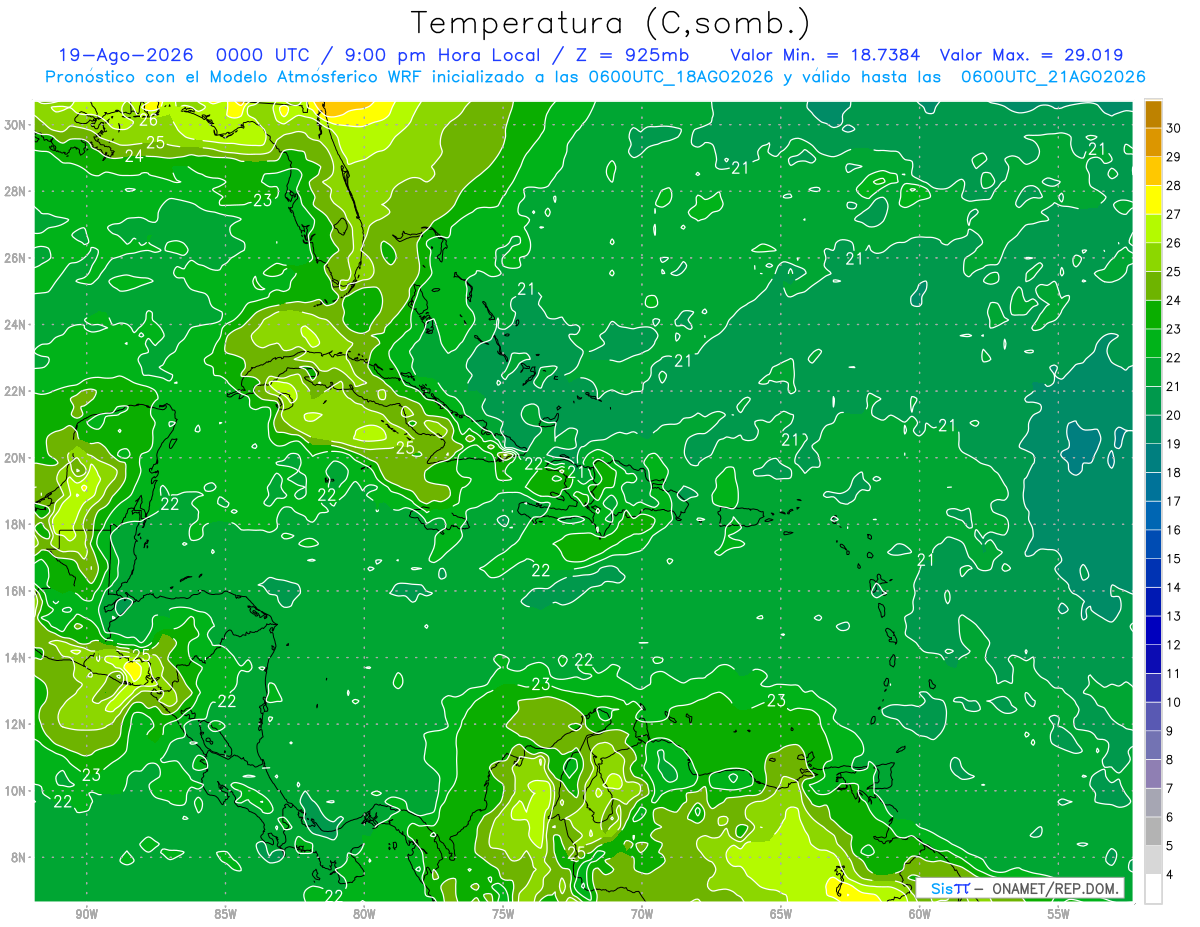
Task: Click the "16N" latitude axis label
Action: point(17,591)
